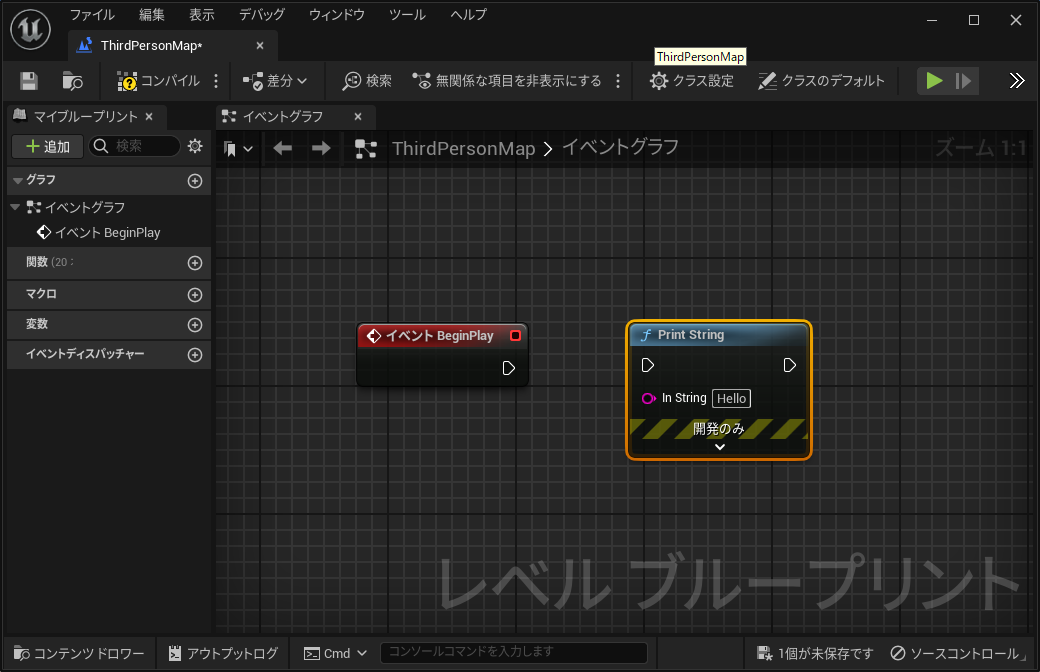Viewport: 1040px width, 672px height.
Task: Click the Unreal Engine logo icon
Action: [31, 29]
